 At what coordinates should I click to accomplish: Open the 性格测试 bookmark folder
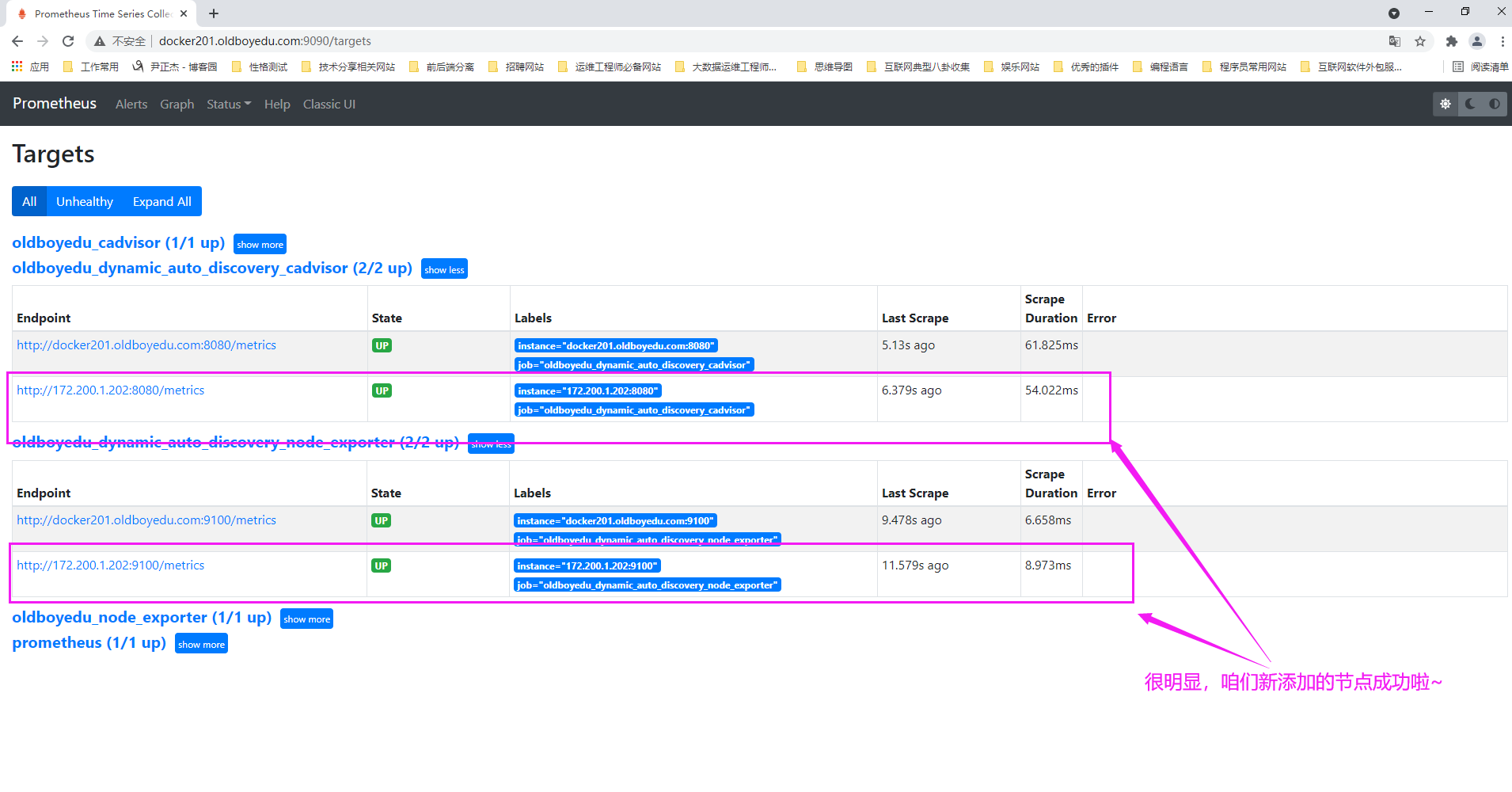point(260,67)
